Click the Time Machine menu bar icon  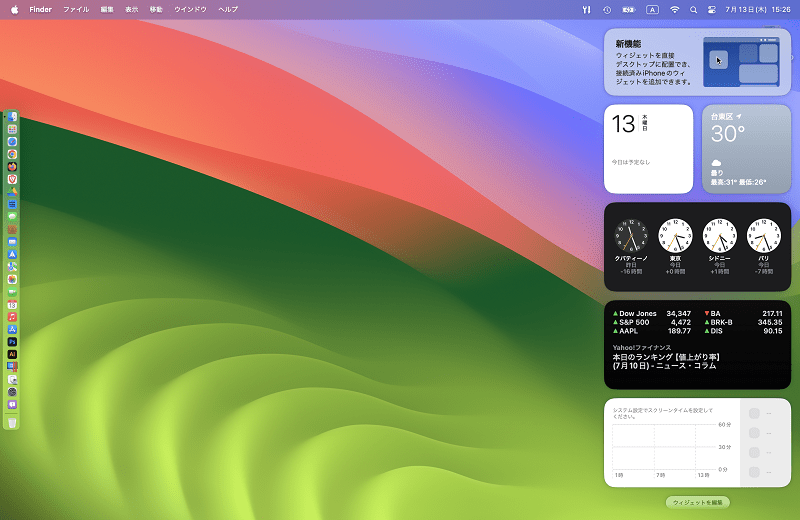tap(607, 10)
